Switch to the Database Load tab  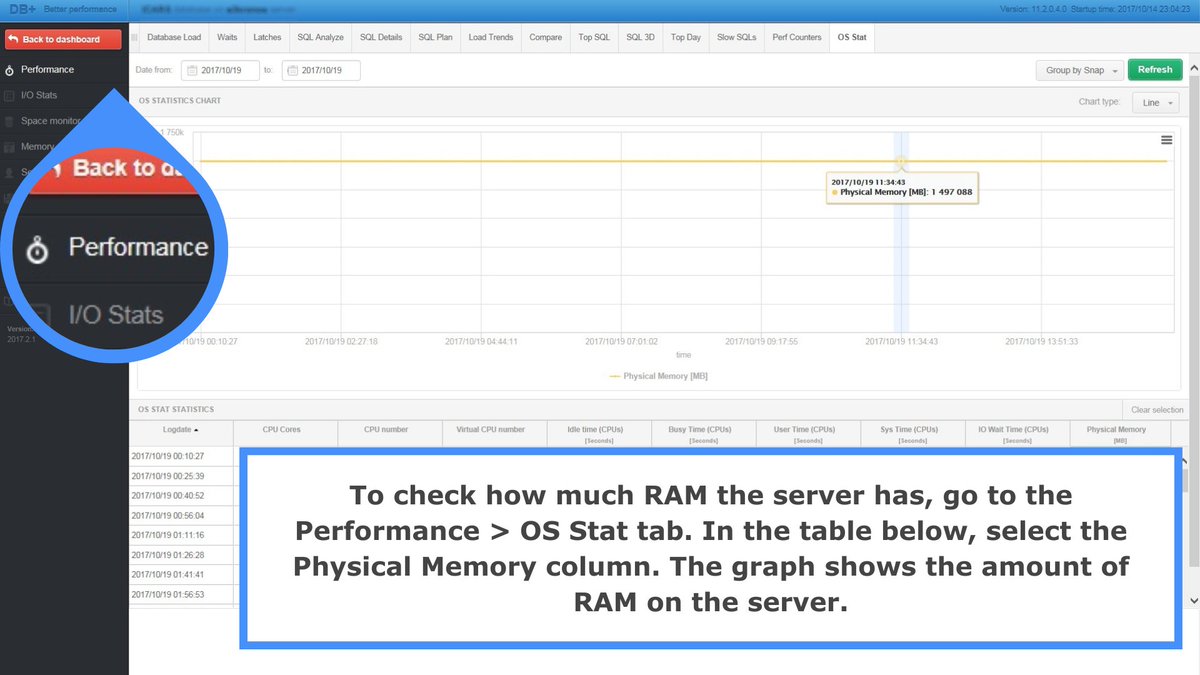click(x=174, y=37)
